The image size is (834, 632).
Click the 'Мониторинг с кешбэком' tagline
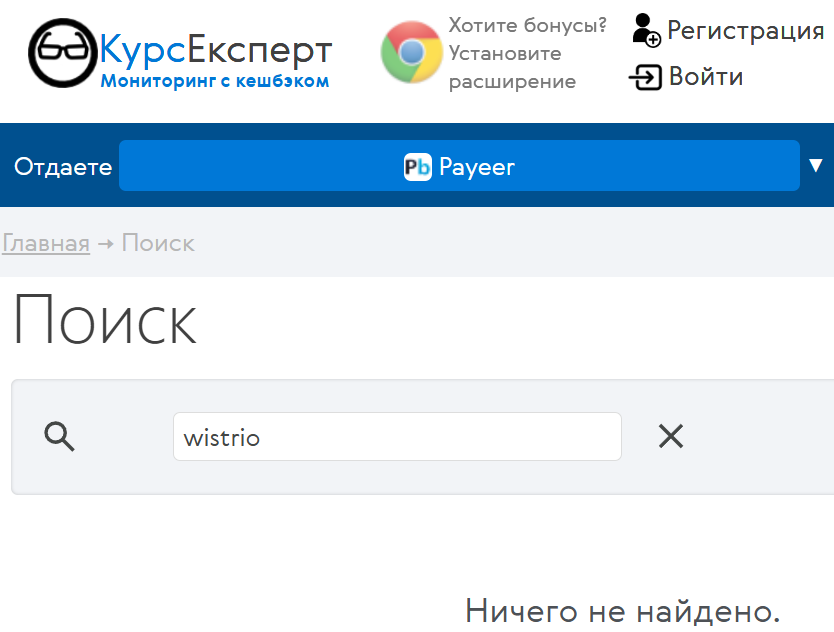[x=215, y=81]
